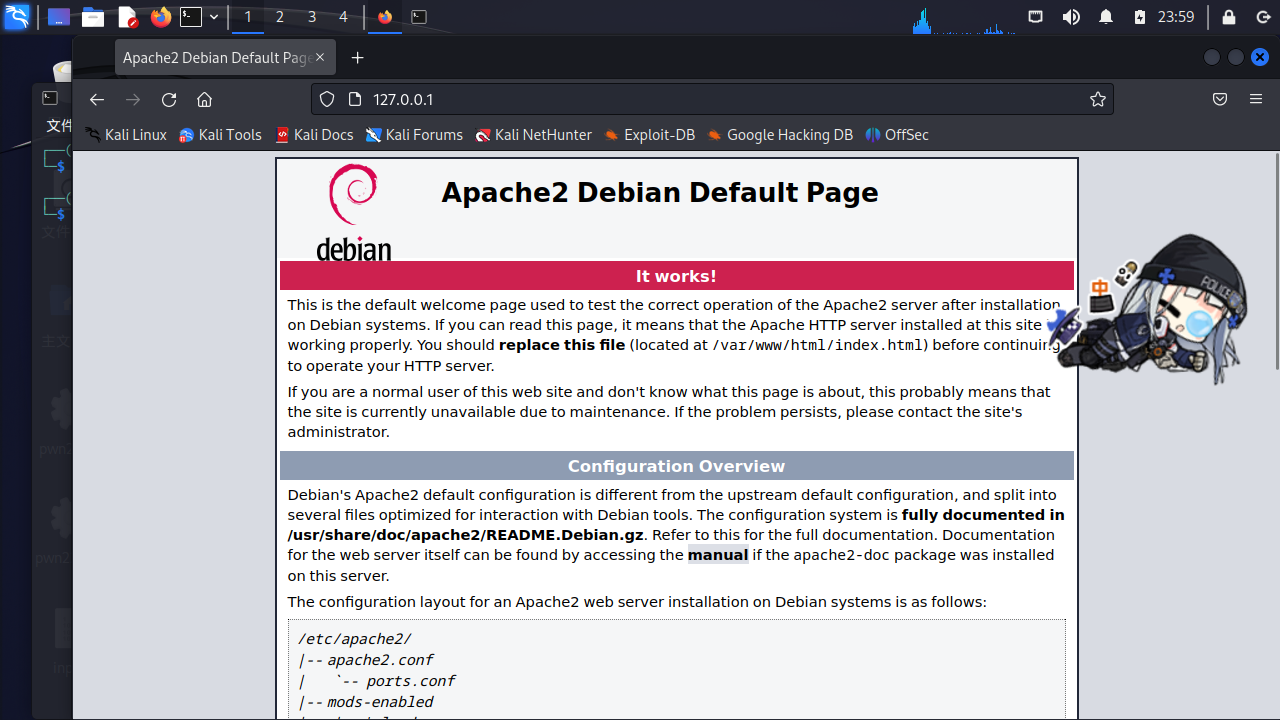The image size is (1280, 720).
Task: Open the file manager launcher in panel
Action: pos(93,17)
